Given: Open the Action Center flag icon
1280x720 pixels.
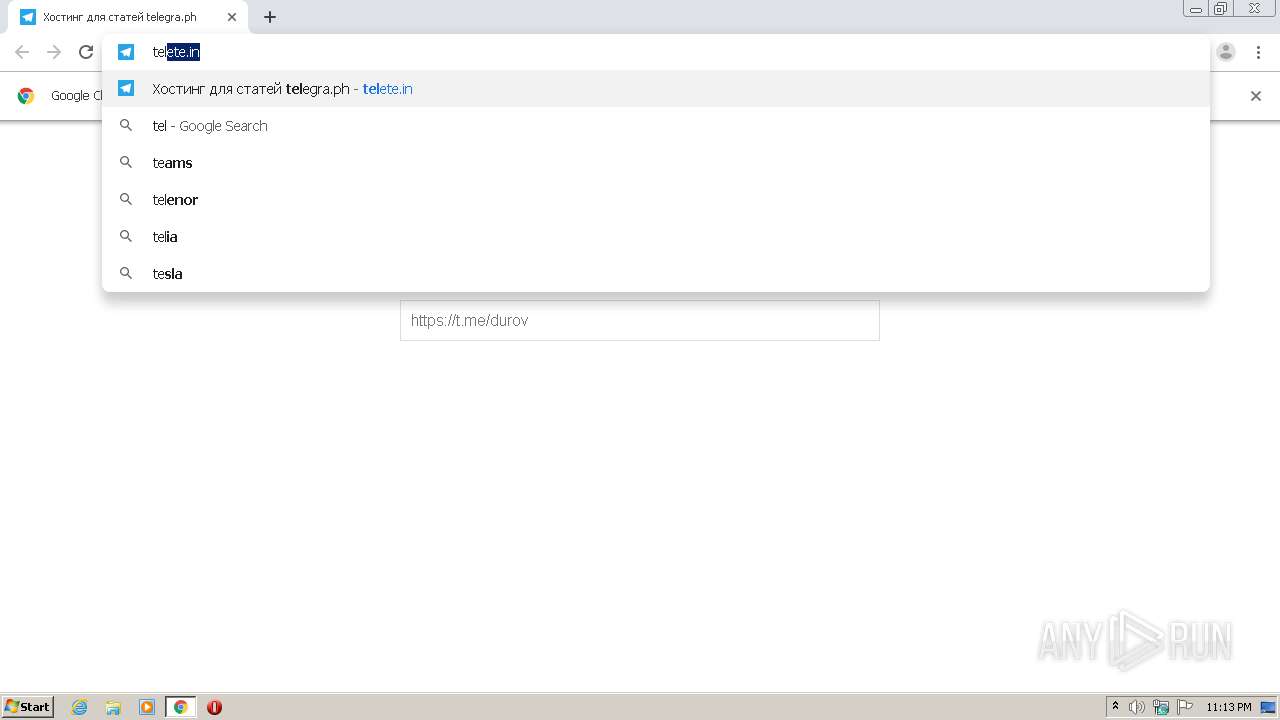Looking at the screenshot, I should coord(1185,707).
